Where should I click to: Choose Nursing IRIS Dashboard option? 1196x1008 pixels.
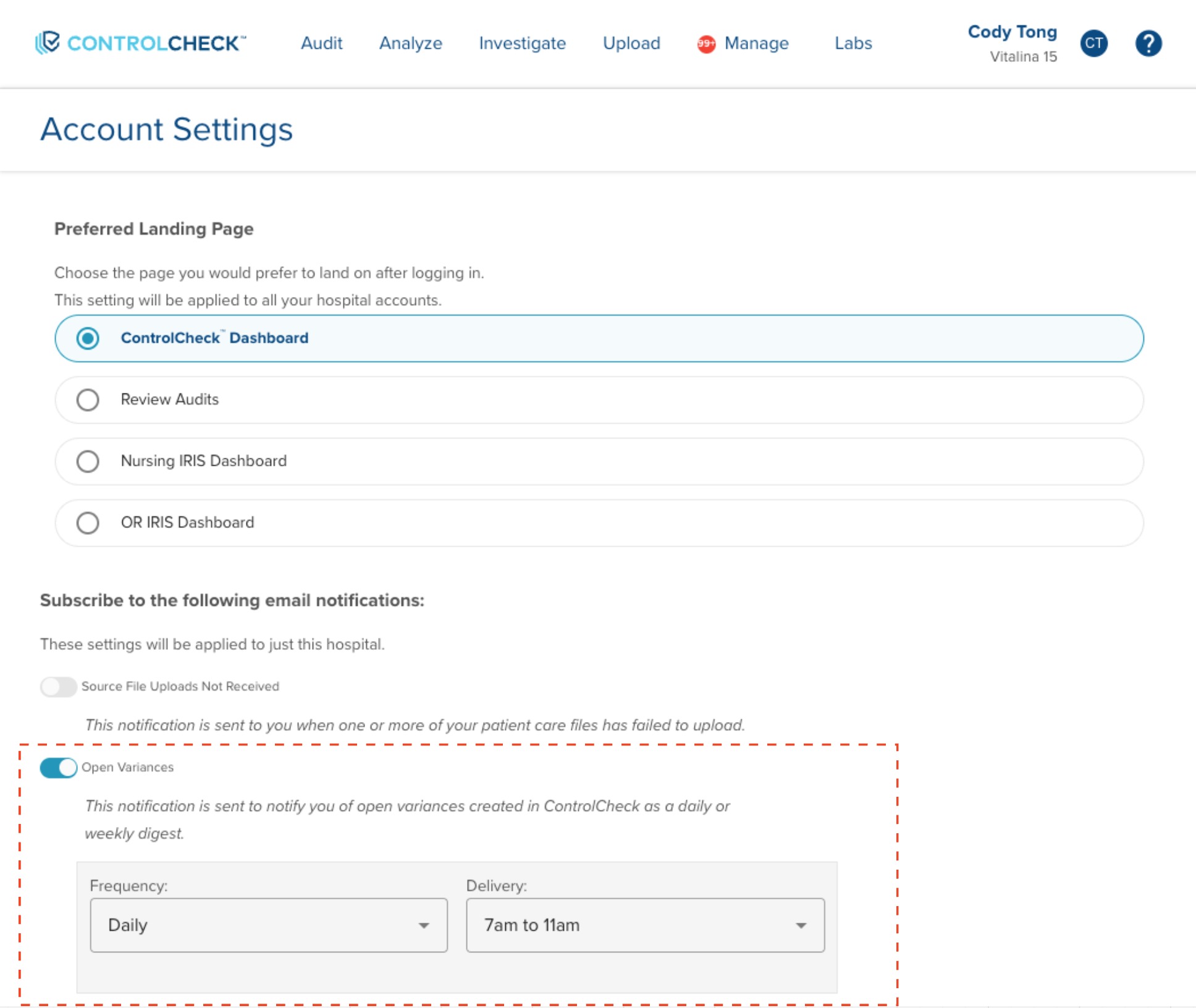click(x=88, y=461)
